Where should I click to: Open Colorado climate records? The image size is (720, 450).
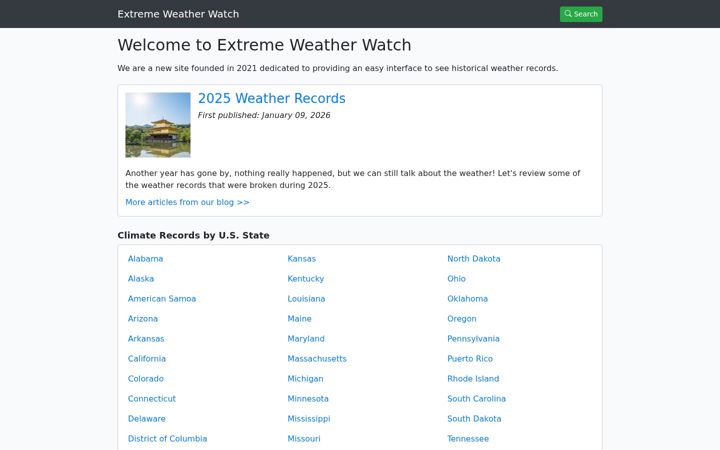click(146, 379)
